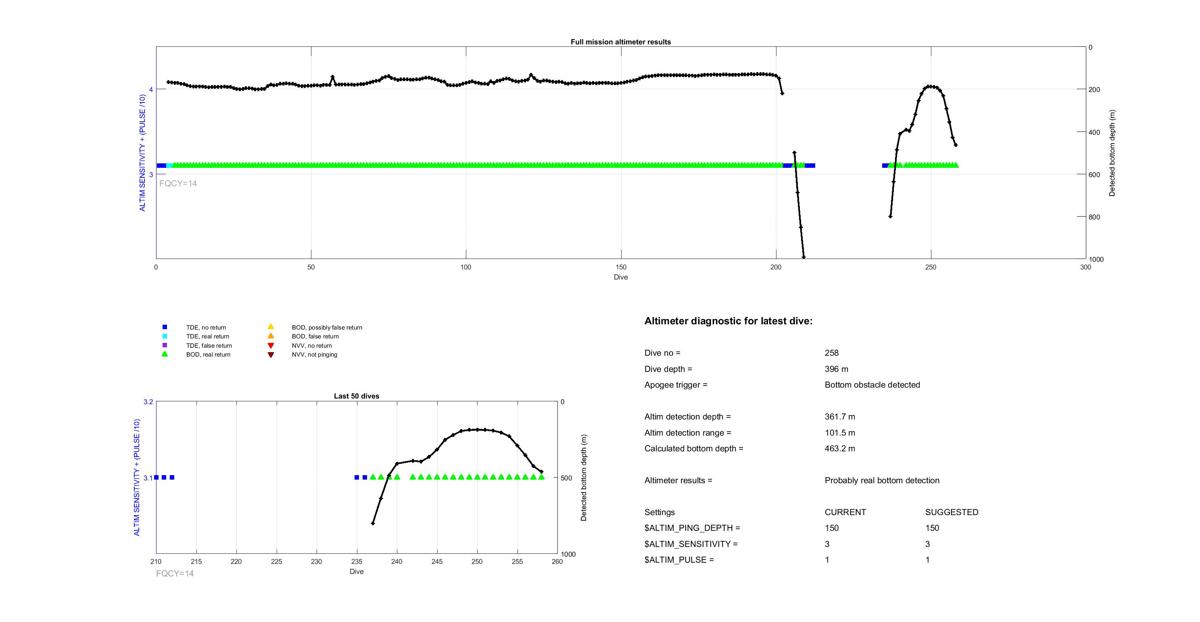Select the value '463.2 m'
The image size is (1200, 622).
click(840, 449)
